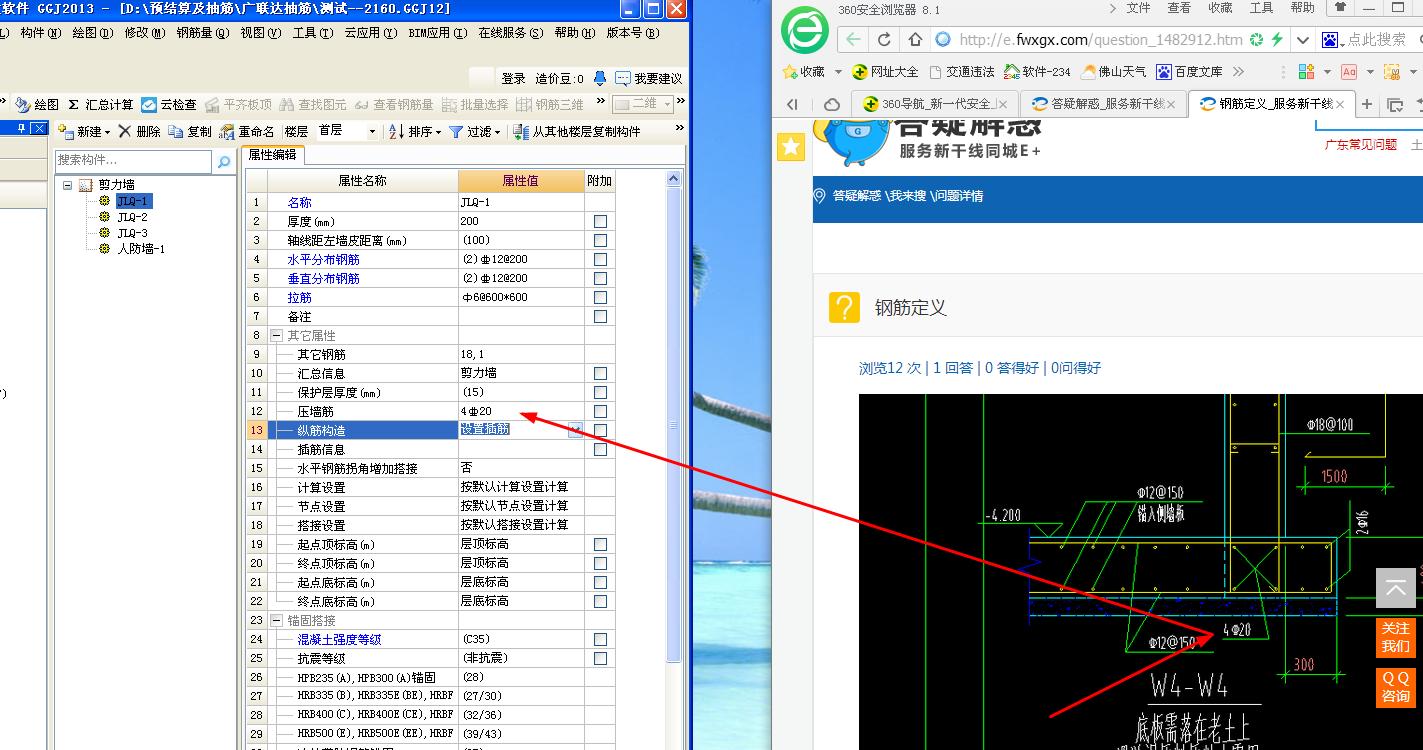Open the 佛山天气 bookmark
Image resolution: width=1423 pixels, height=750 pixels.
[1113, 72]
